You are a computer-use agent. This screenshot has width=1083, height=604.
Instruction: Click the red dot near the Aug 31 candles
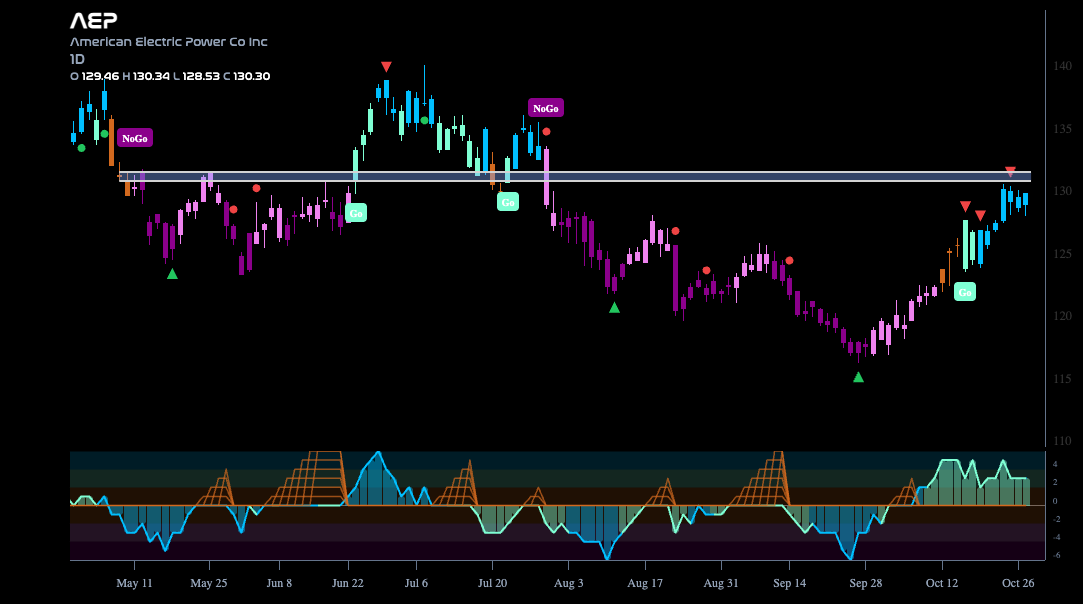[x=706, y=270]
